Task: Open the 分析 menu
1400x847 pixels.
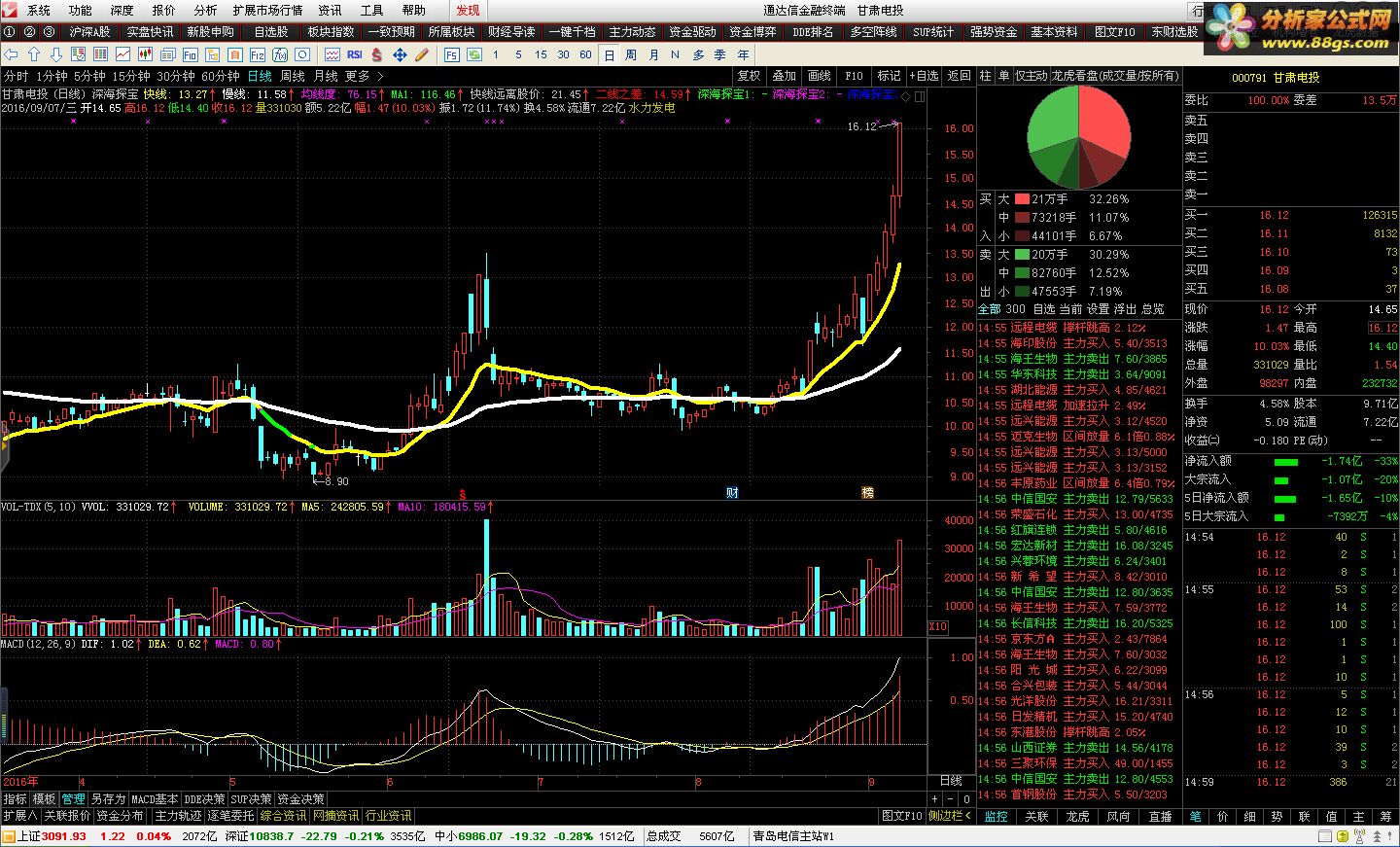Action: (205, 10)
